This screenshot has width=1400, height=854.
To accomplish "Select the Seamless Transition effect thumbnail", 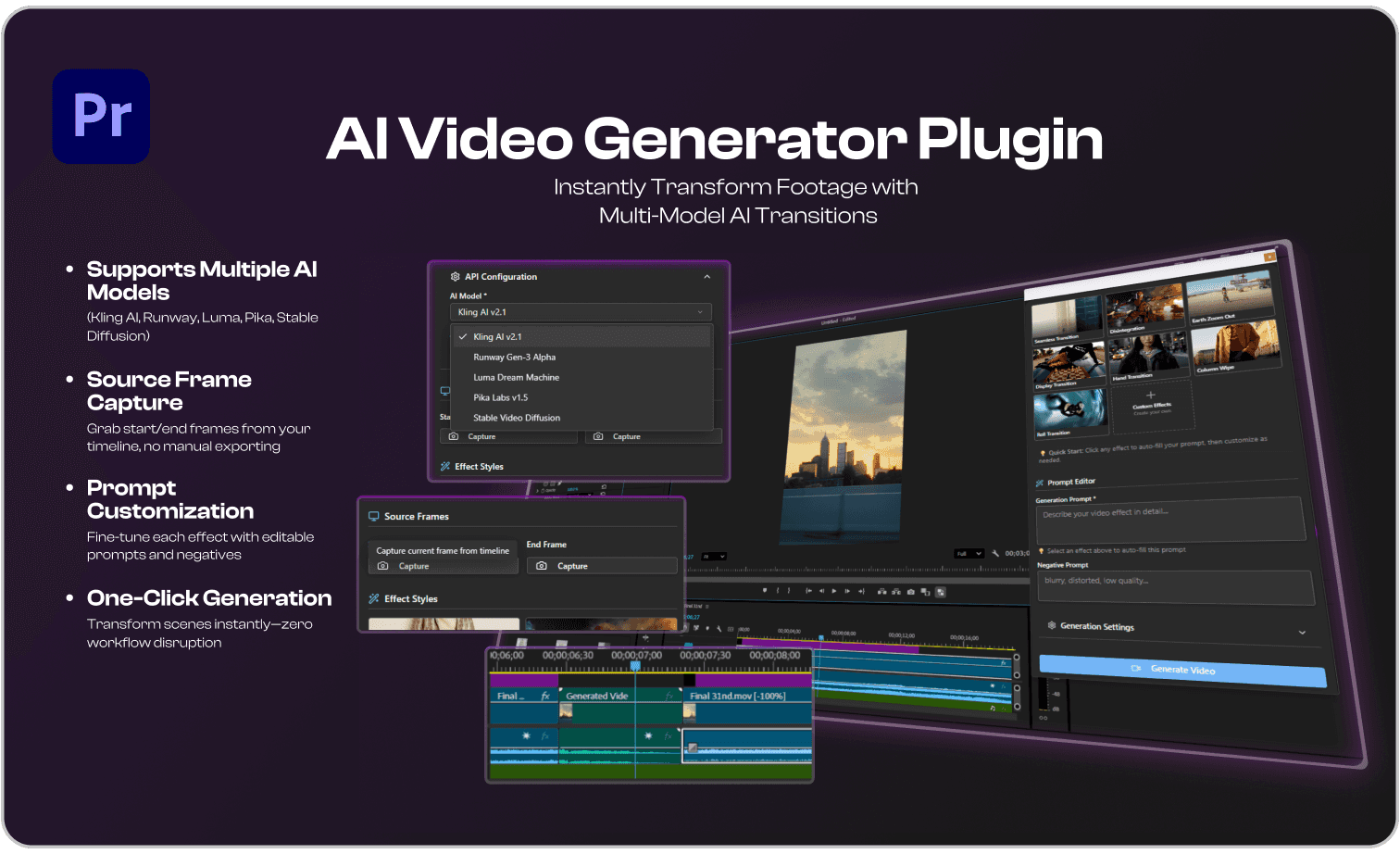I will pos(1067,320).
